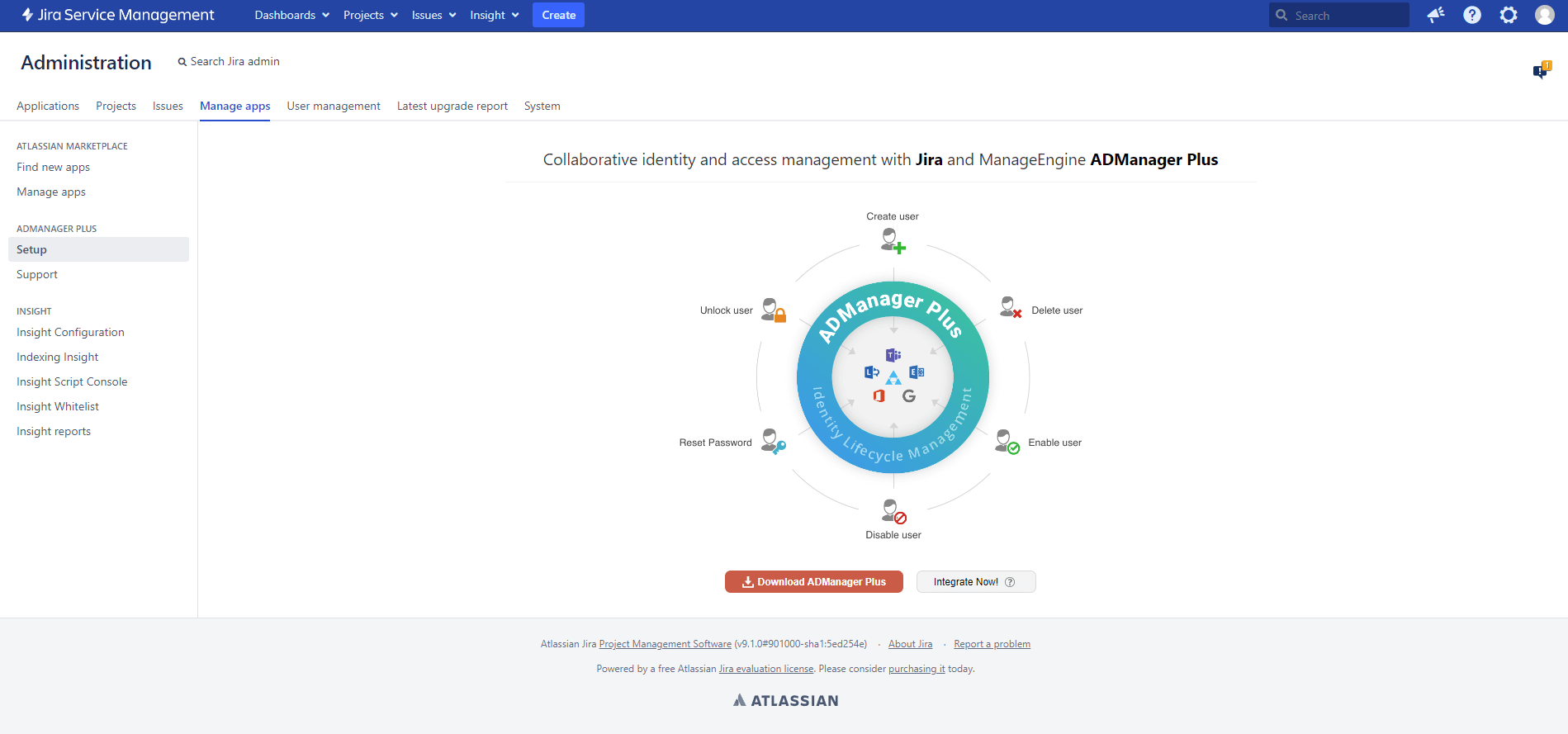The image size is (1568, 734).
Task: Click the Atlassian footer logo
Action: (x=785, y=700)
